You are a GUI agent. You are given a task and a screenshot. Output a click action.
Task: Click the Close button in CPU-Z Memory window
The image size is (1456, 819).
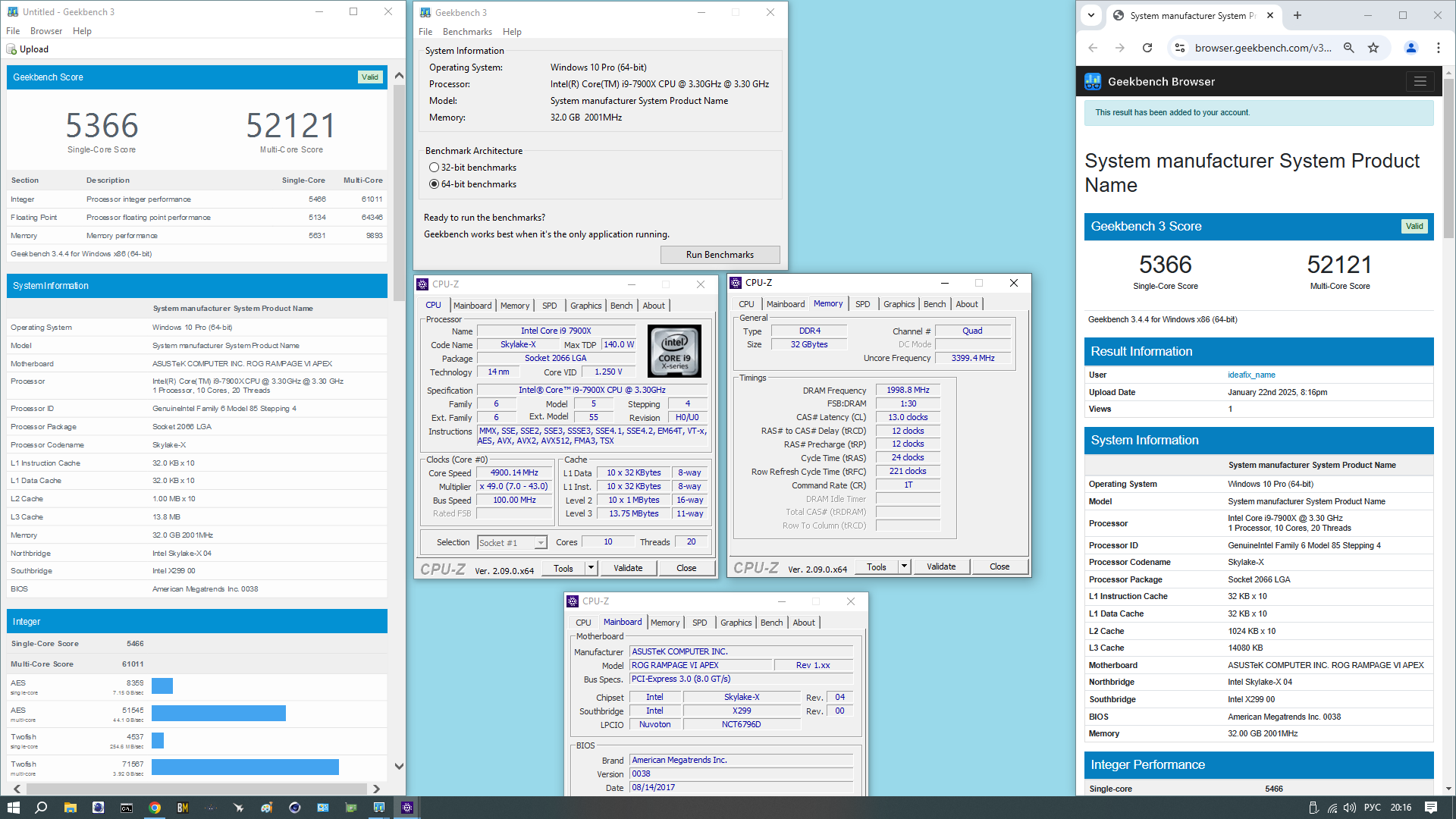[999, 566]
